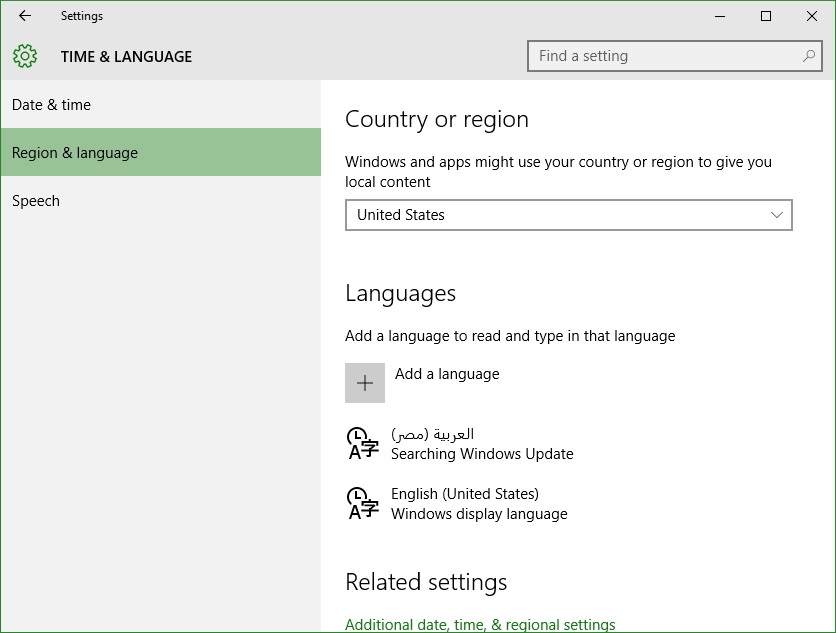Click the plus icon to add language
Image resolution: width=836 pixels, height=633 pixels.
click(x=365, y=383)
